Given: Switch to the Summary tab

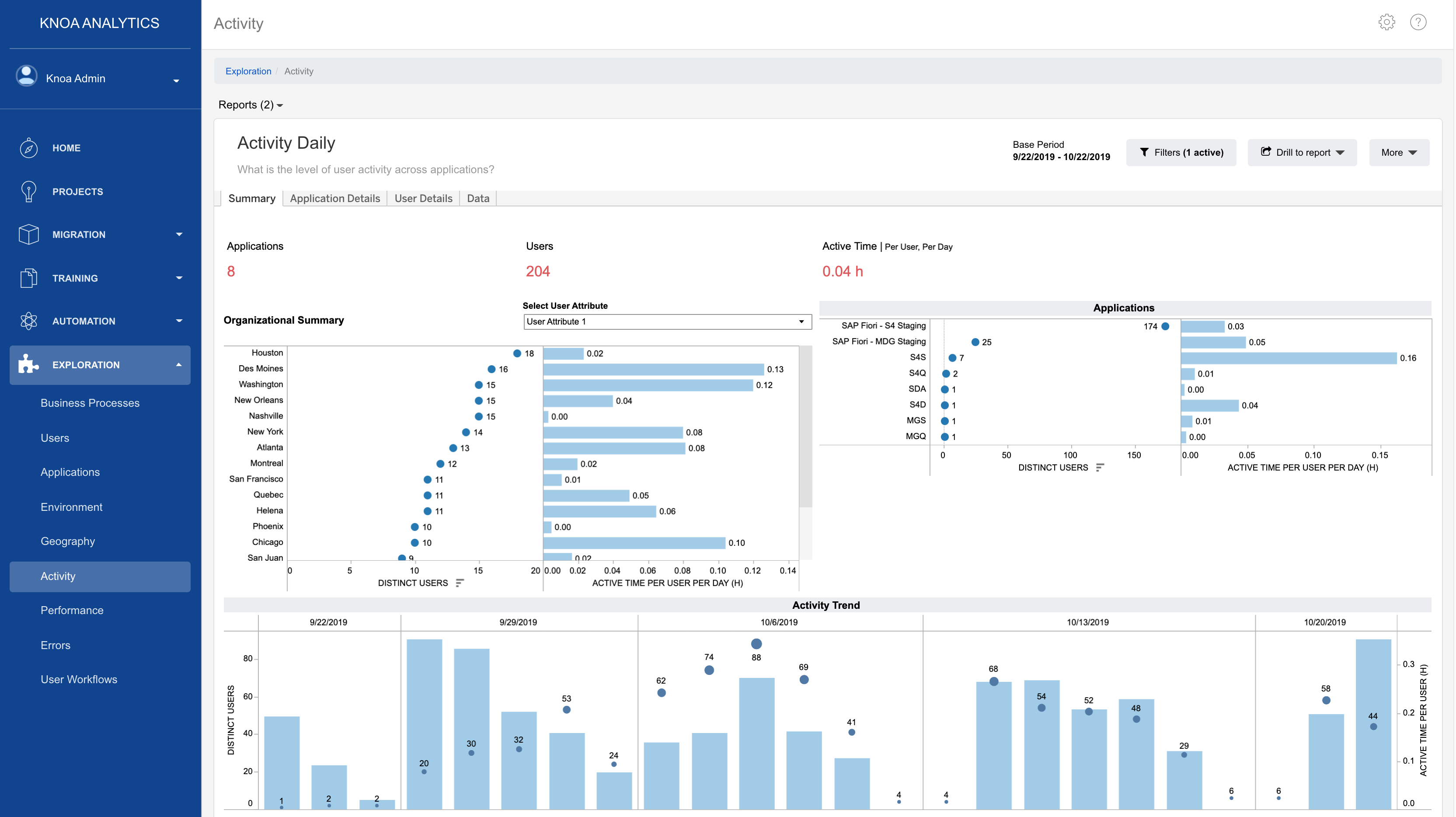Looking at the screenshot, I should 251,199.
